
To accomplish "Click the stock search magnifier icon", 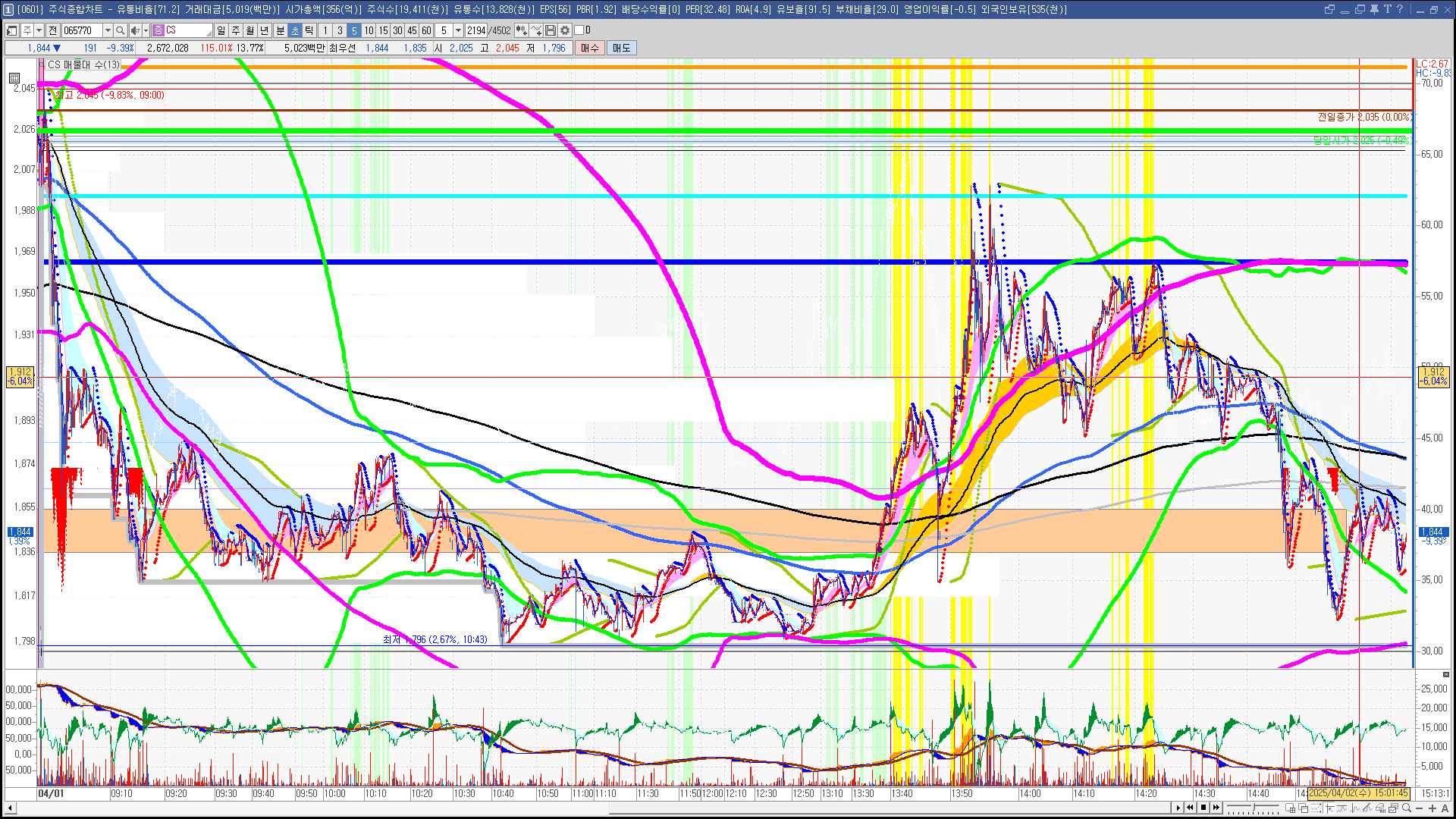I will 120,30.
